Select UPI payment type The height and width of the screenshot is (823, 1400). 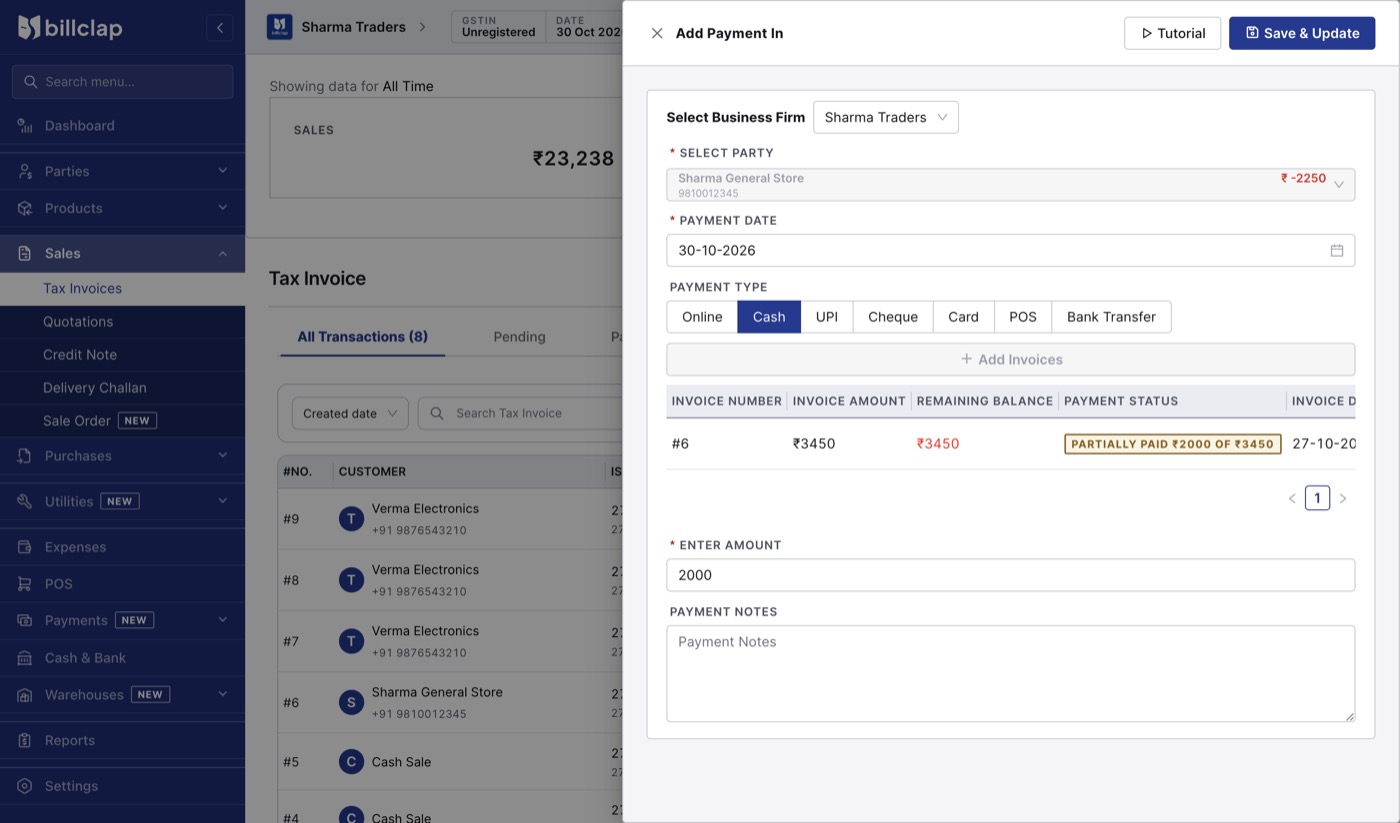pyautogui.click(x=827, y=317)
